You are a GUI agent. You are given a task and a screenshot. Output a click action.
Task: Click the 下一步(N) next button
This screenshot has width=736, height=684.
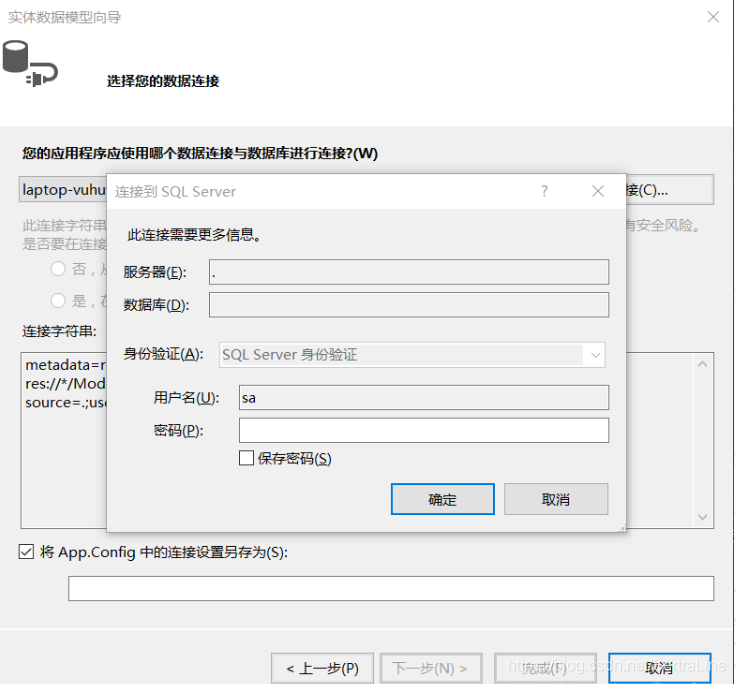point(431,668)
